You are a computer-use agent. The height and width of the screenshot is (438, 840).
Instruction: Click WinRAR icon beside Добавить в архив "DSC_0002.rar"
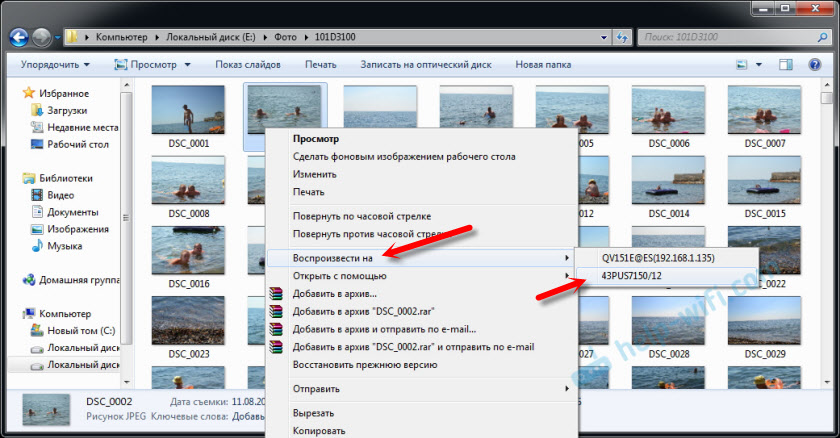click(x=275, y=311)
